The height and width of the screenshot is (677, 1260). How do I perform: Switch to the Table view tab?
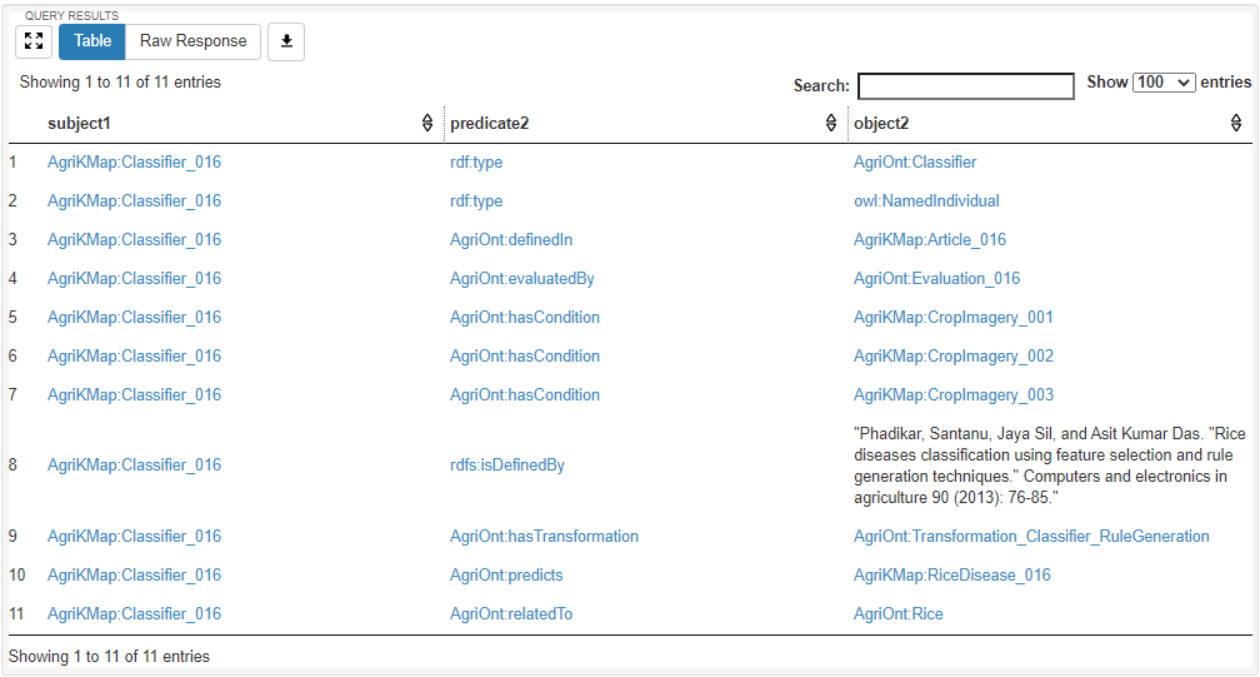tap(92, 41)
